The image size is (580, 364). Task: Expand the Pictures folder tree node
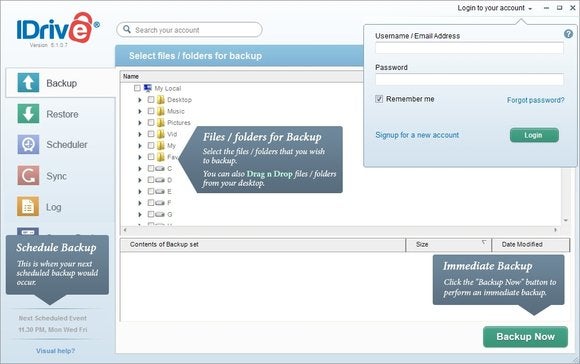click(x=140, y=123)
